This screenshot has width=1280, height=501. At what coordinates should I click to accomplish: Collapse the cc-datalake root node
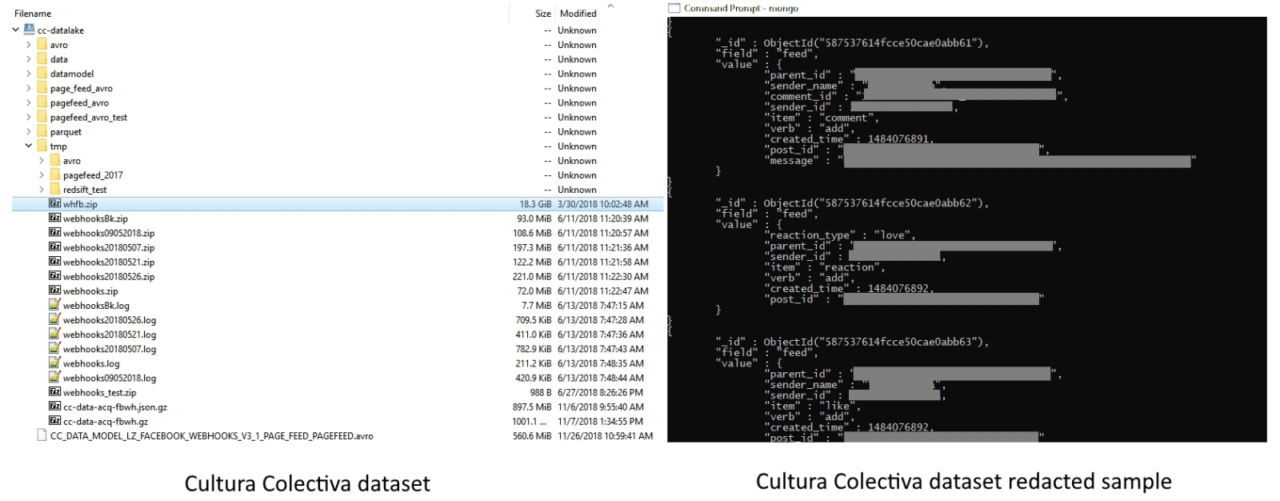16,30
